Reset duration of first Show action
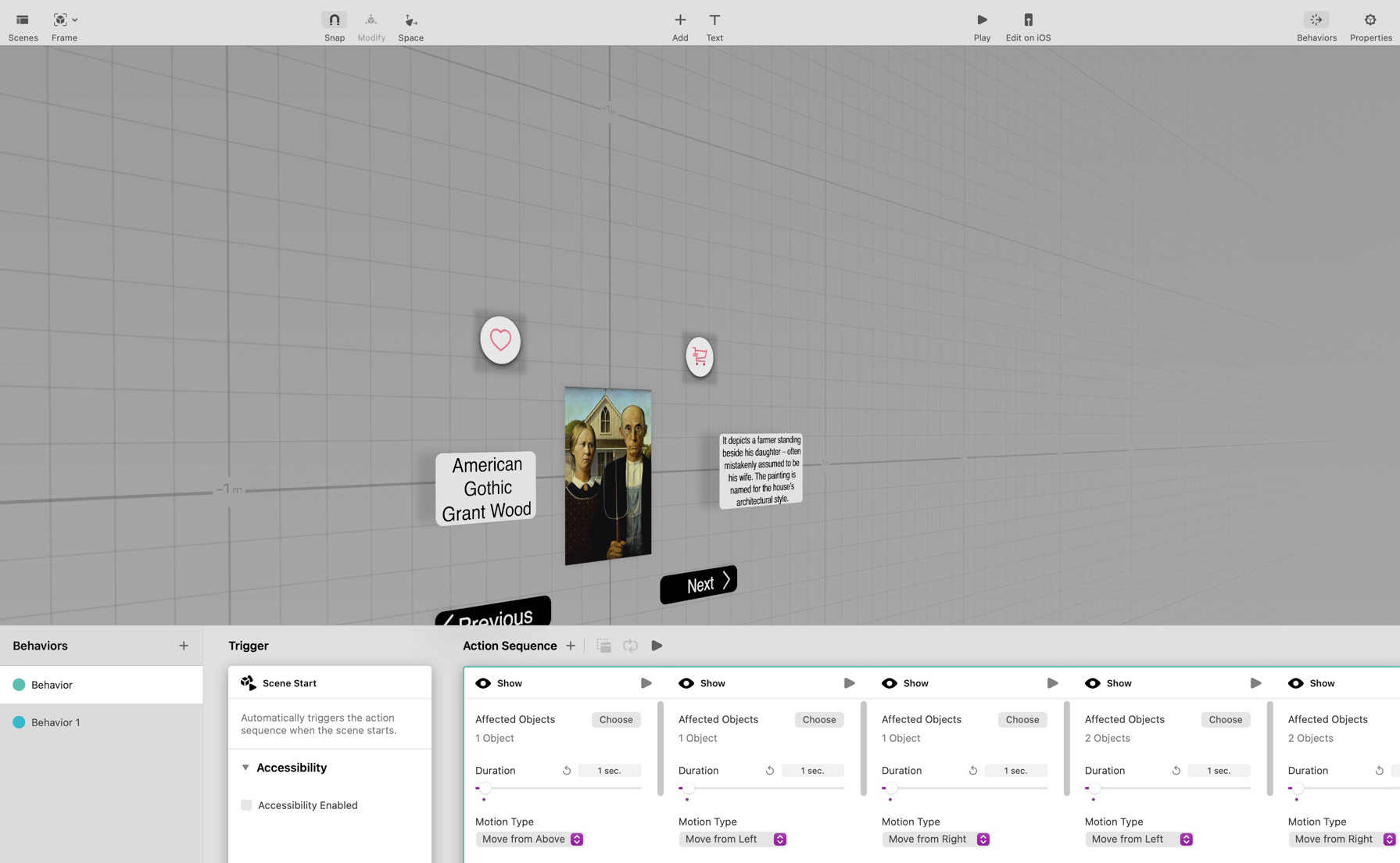Image resolution: width=1400 pixels, height=863 pixels. coord(567,771)
